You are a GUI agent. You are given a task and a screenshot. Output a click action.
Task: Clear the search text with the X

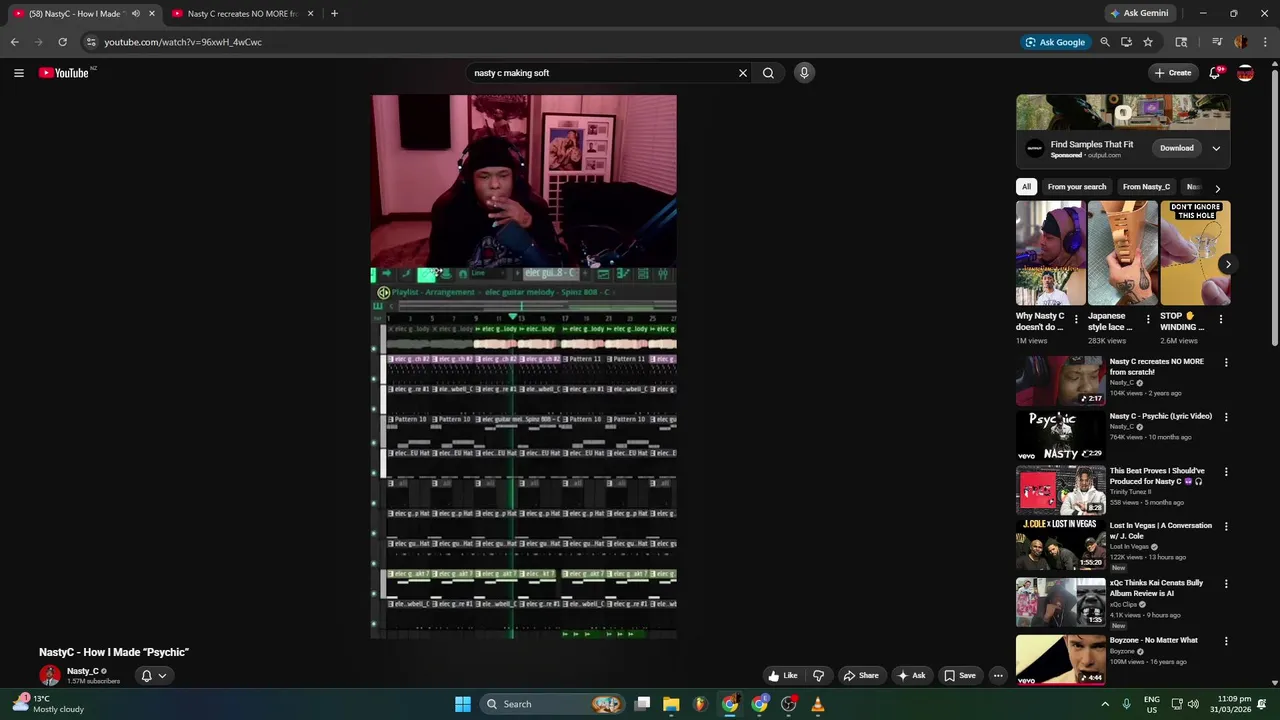(743, 73)
